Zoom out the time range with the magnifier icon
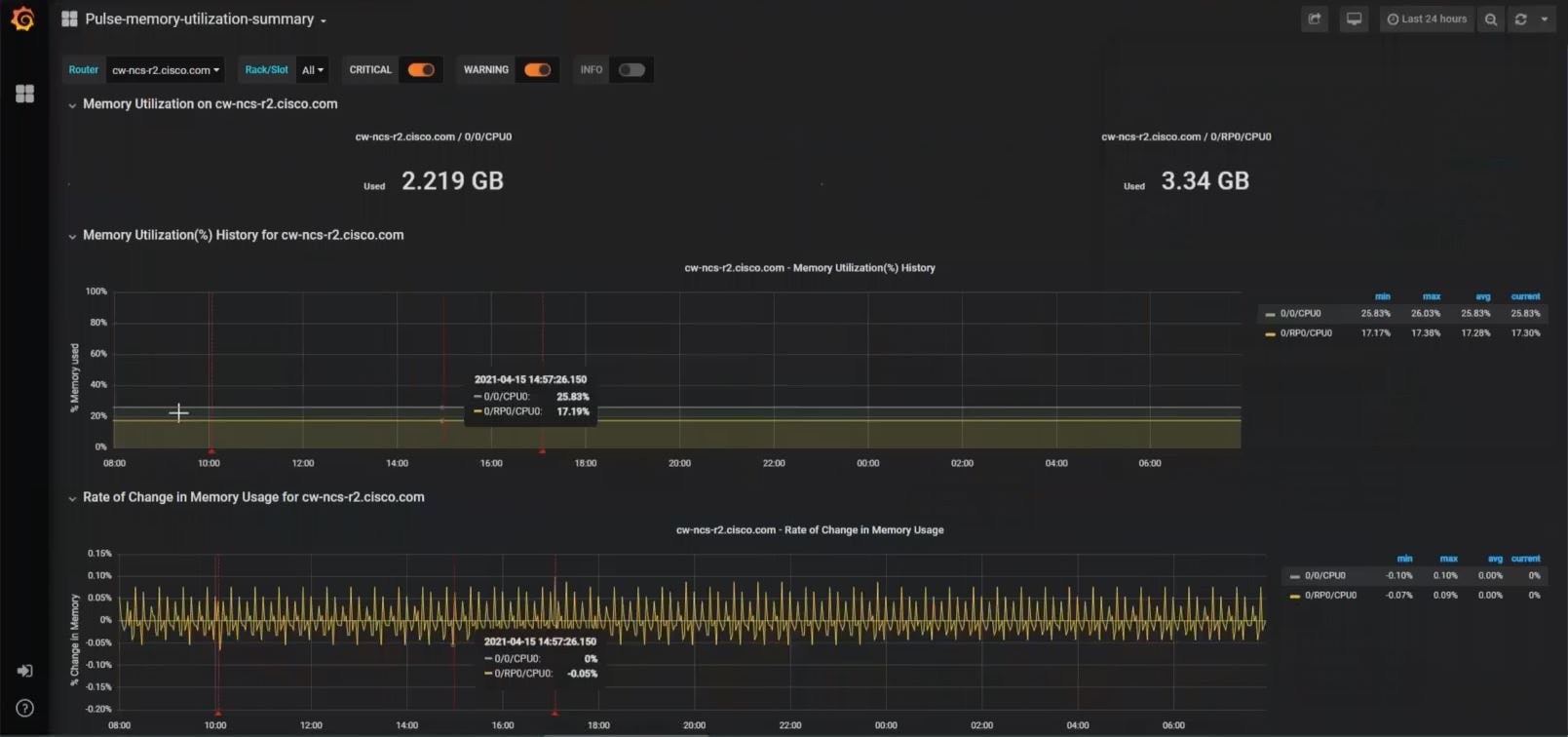1568x737 pixels. point(1490,19)
